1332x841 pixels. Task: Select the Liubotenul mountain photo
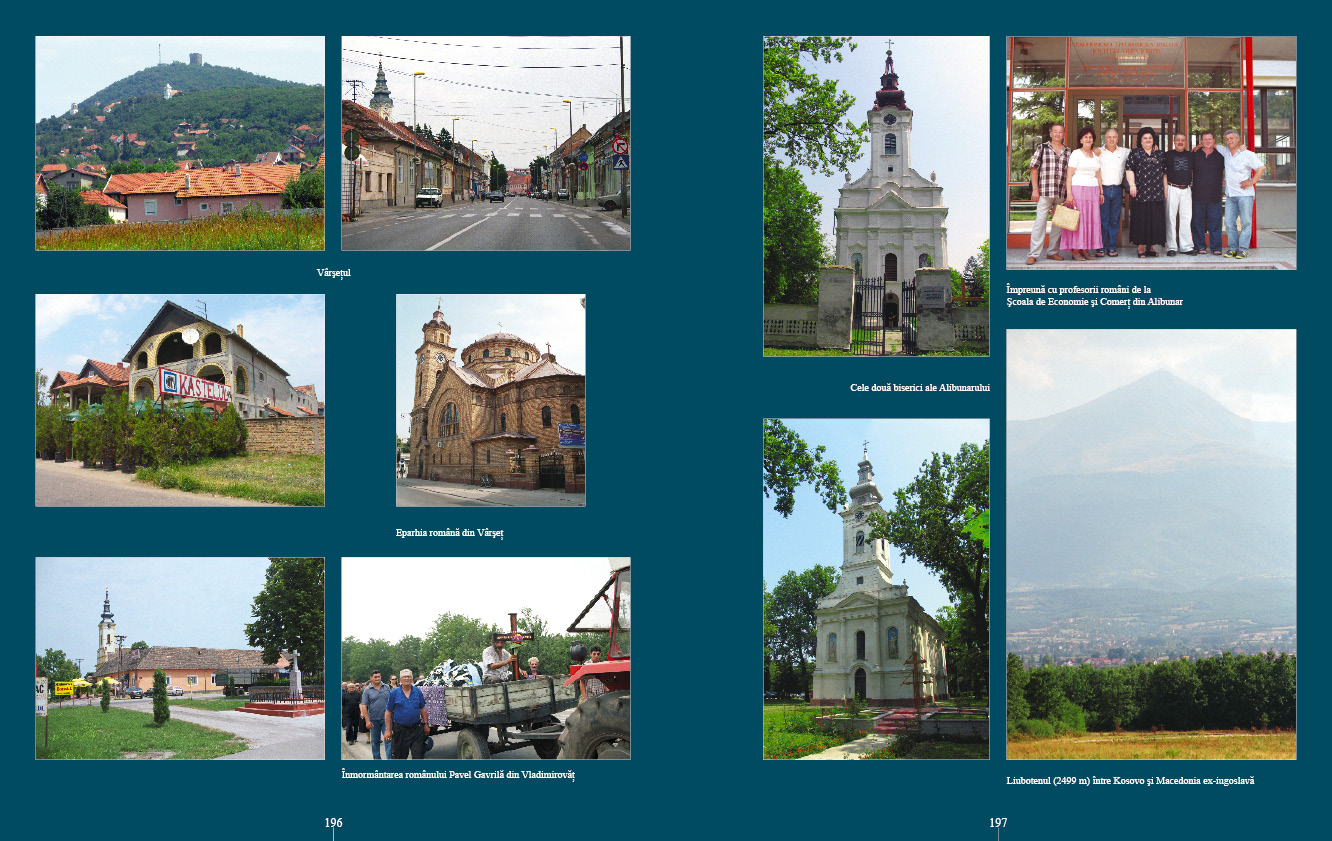point(1151,544)
